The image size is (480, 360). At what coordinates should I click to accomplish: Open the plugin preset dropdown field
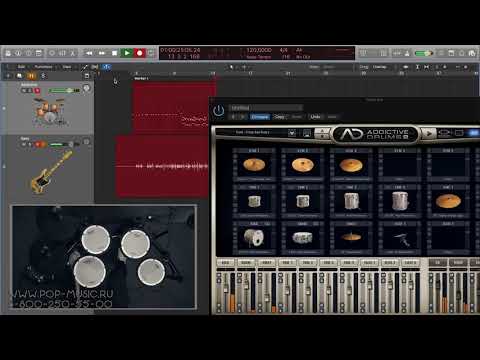(266, 108)
